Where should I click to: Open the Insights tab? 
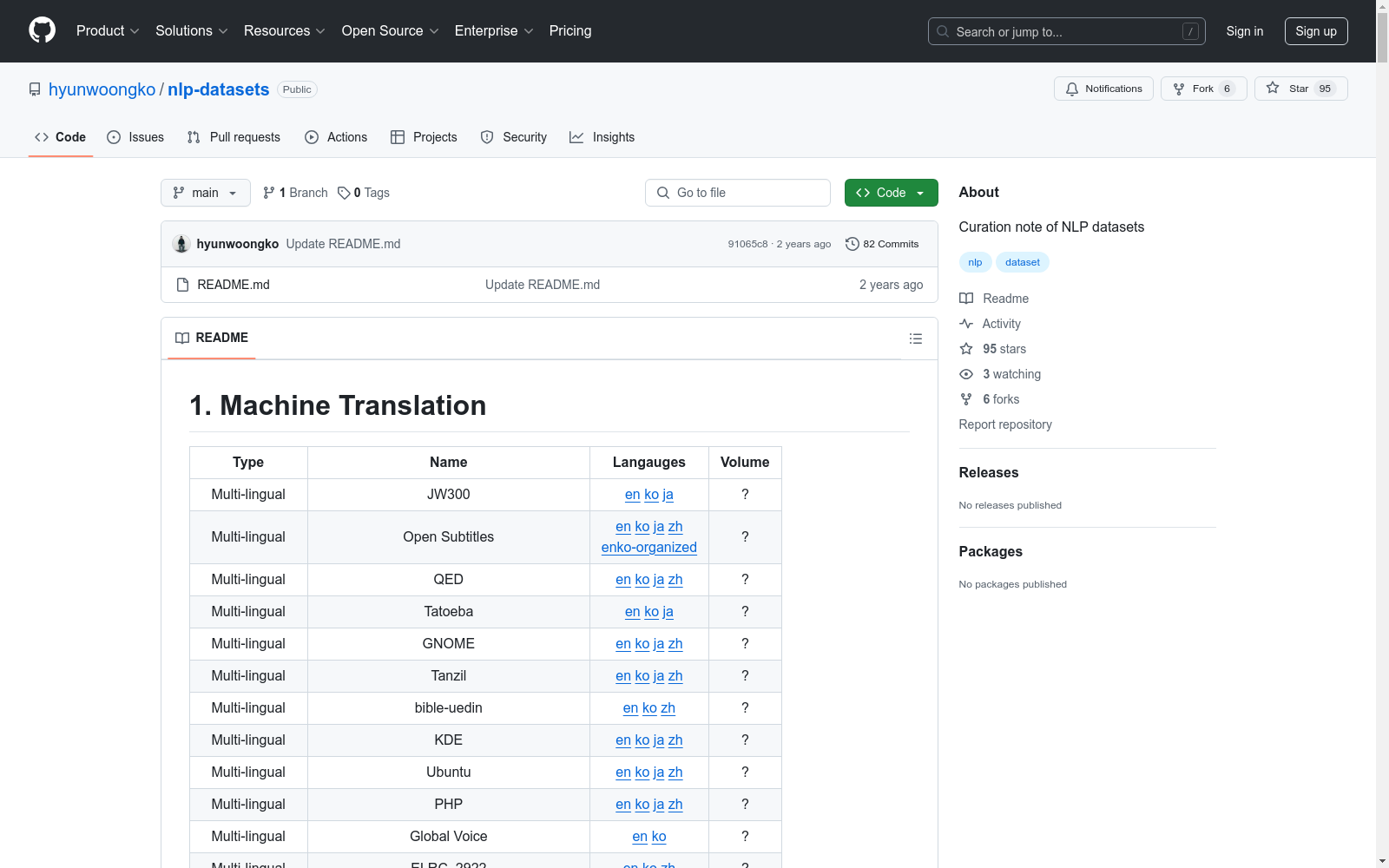coord(602,137)
